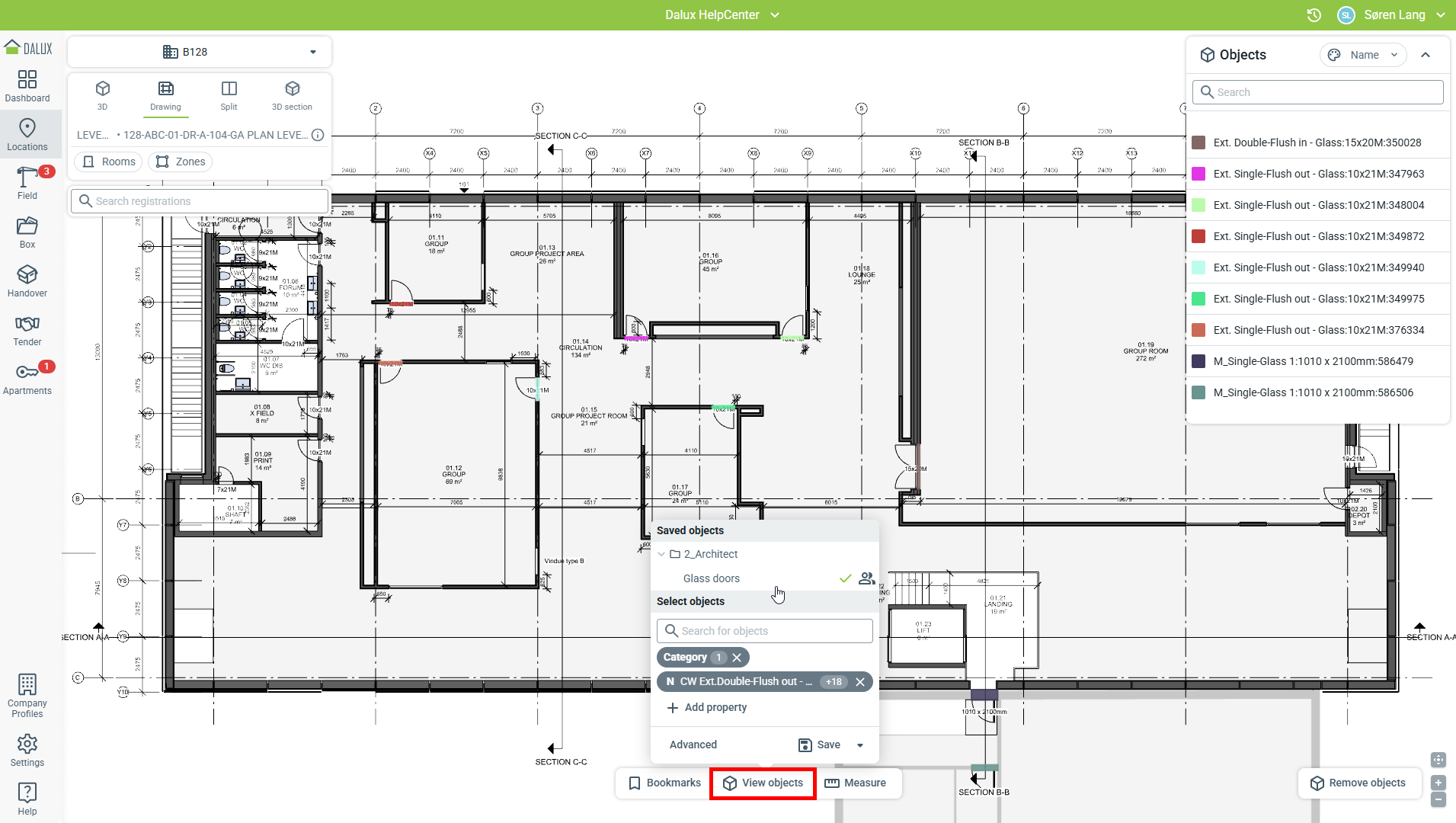The height and width of the screenshot is (823, 1456).
Task: Toggle the Glass doors saved selection
Action: click(x=711, y=578)
